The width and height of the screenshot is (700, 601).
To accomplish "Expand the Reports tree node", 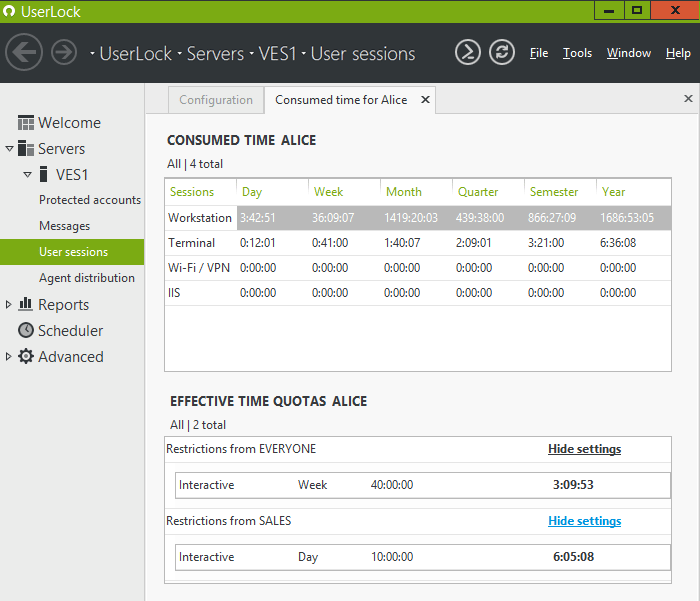I will [8, 305].
